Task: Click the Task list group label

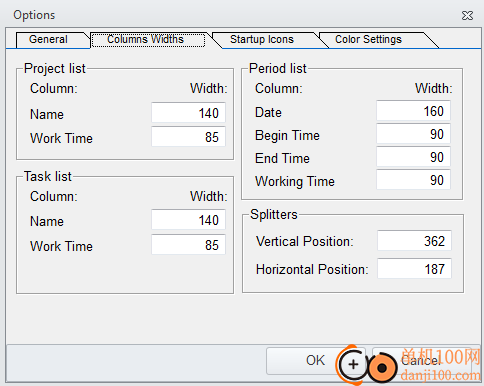Action: (48, 176)
